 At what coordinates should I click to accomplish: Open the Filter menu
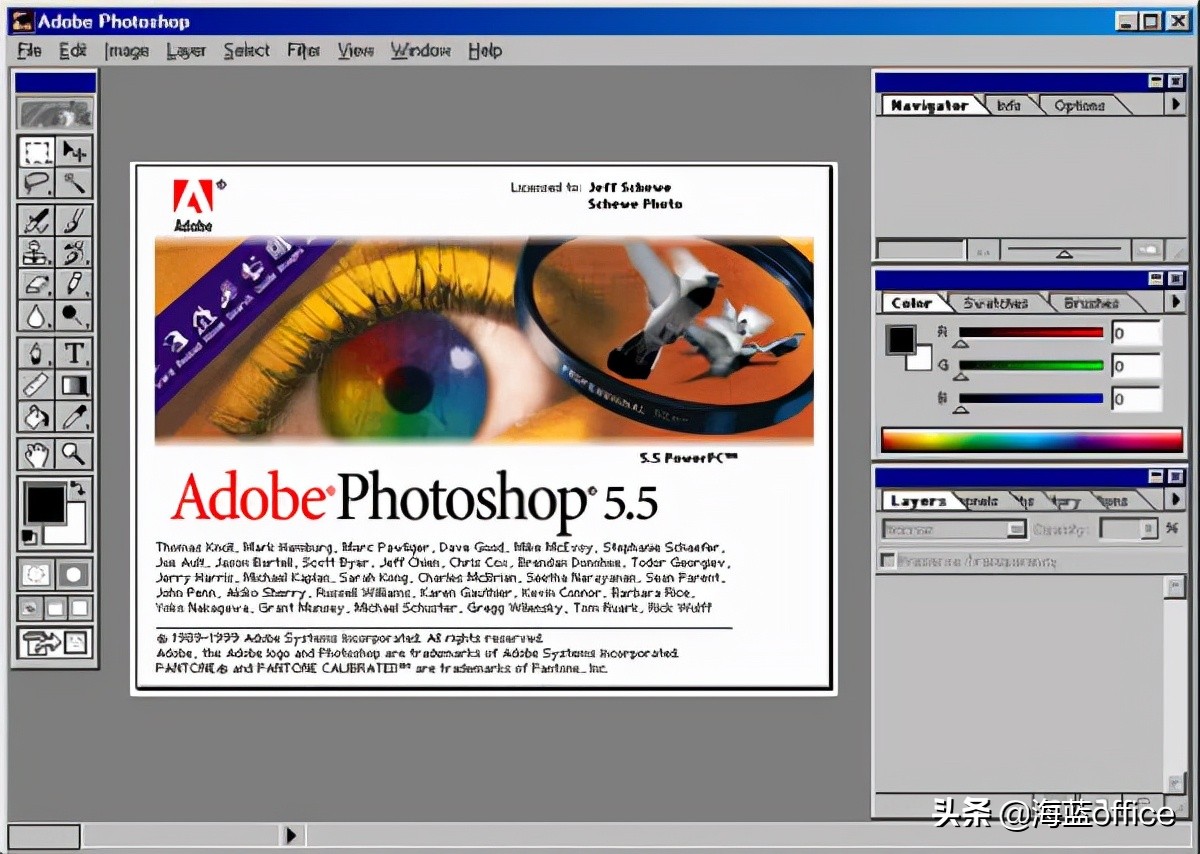pyautogui.click(x=302, y=50)
